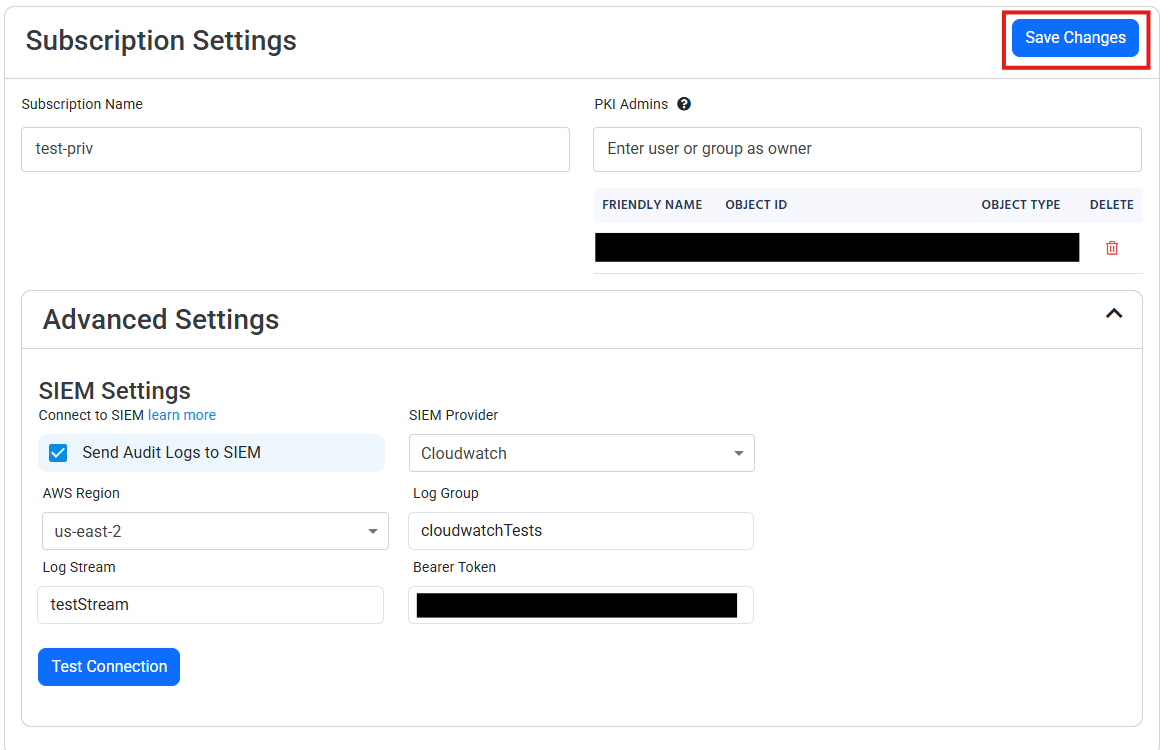The image size is (1172, 750).
Task: Click the Subscription Settings heading
Action: (161, 41)
